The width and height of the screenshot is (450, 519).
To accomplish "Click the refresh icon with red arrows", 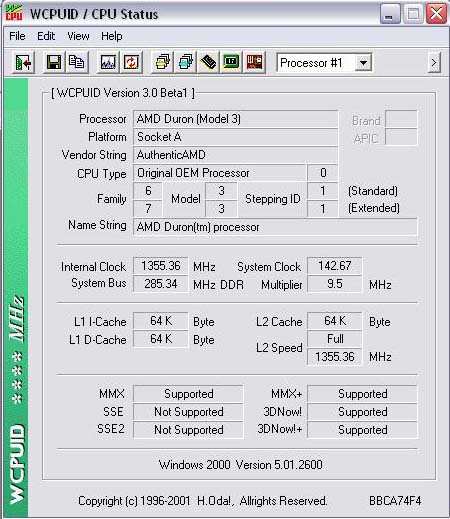I will (x=131, y=62).
